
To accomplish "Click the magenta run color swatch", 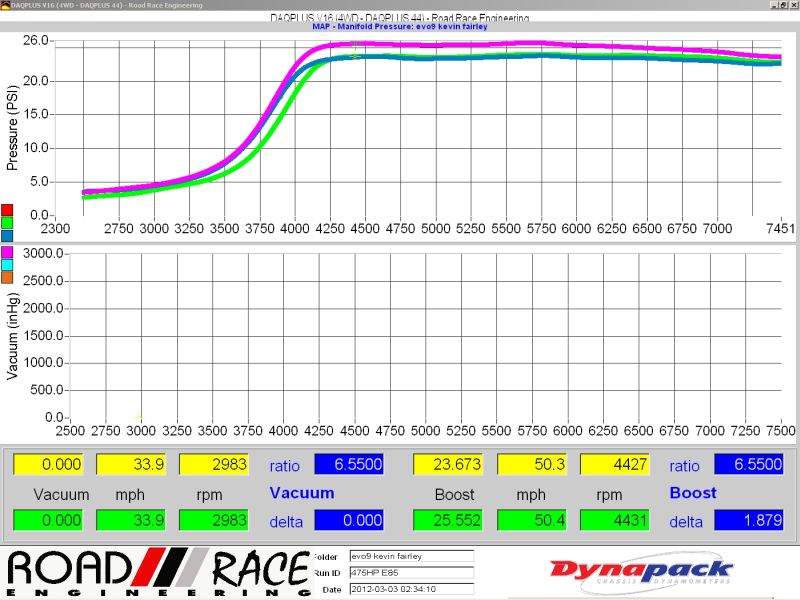I will click(7, 252).
